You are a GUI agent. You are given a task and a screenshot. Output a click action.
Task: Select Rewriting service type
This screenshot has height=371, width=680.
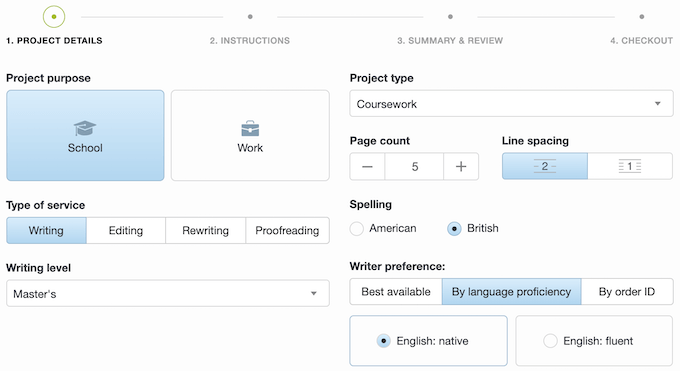(x=206, y=230)
